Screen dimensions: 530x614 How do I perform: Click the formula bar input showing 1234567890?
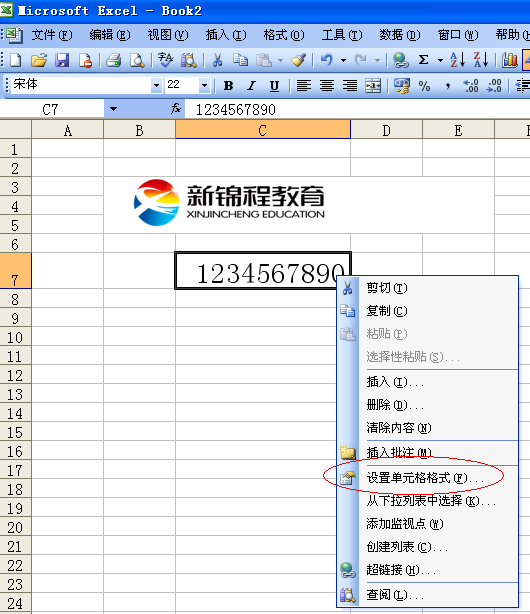pyautogui.click(x=356, y=109)
